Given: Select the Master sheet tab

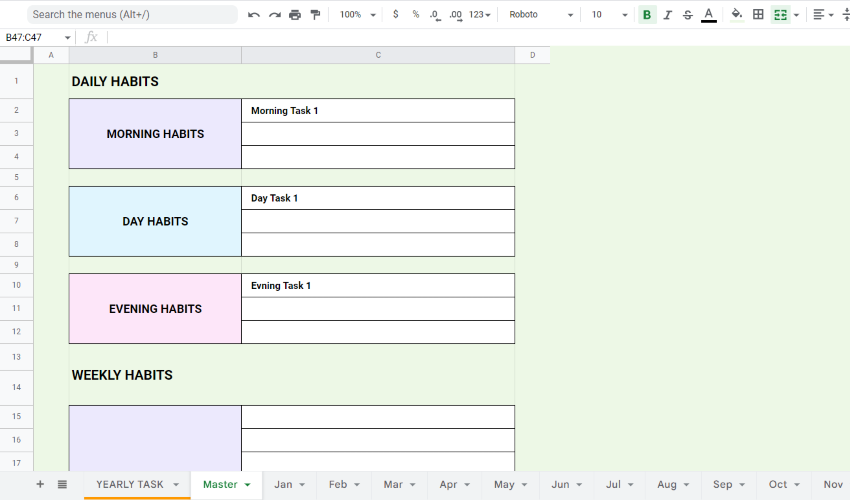Looking at the screenshot, I should tap(220, 484).
